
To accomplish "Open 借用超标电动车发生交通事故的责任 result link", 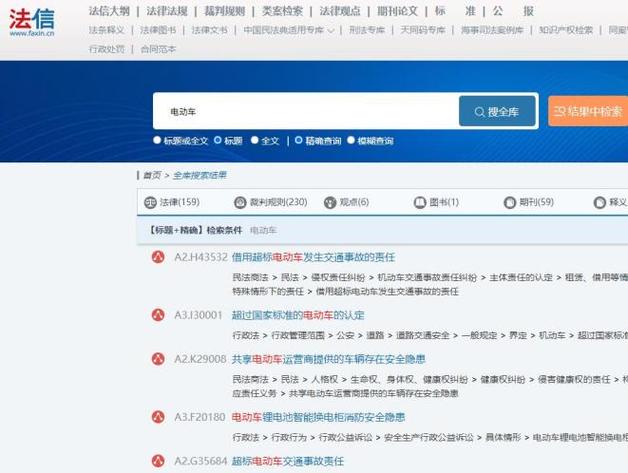I will tap(314, 257).
